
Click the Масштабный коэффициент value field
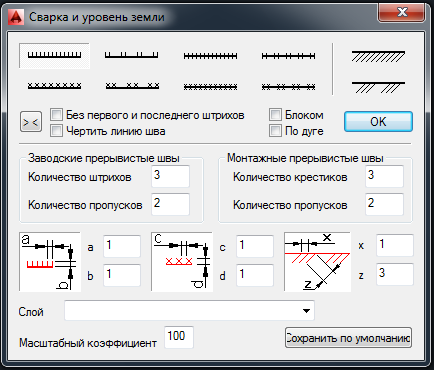(179, 337)
